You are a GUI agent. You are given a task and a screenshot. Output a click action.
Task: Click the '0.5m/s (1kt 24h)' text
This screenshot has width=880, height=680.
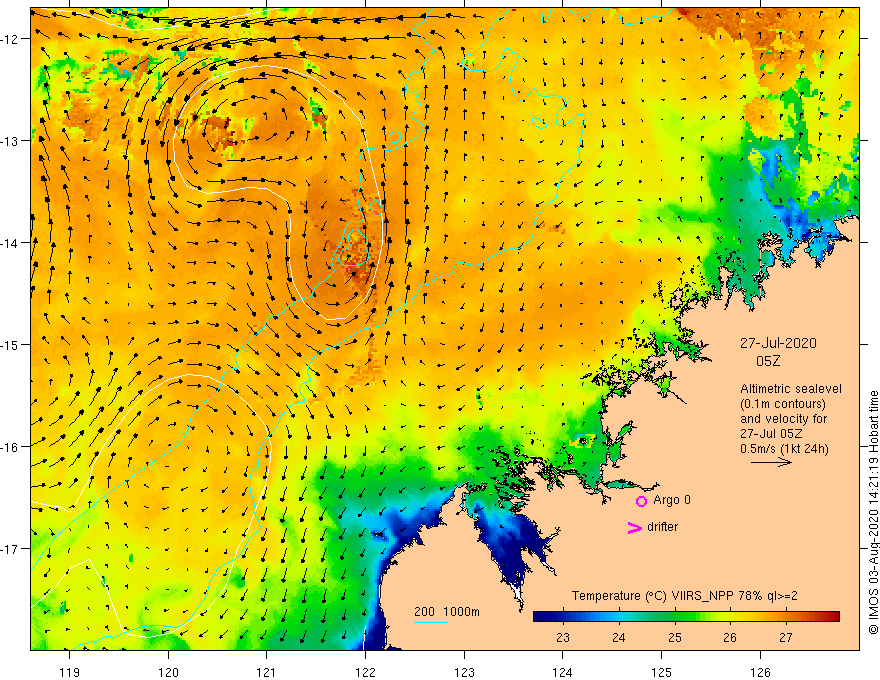pyautogui.click(x=784, y=449)
